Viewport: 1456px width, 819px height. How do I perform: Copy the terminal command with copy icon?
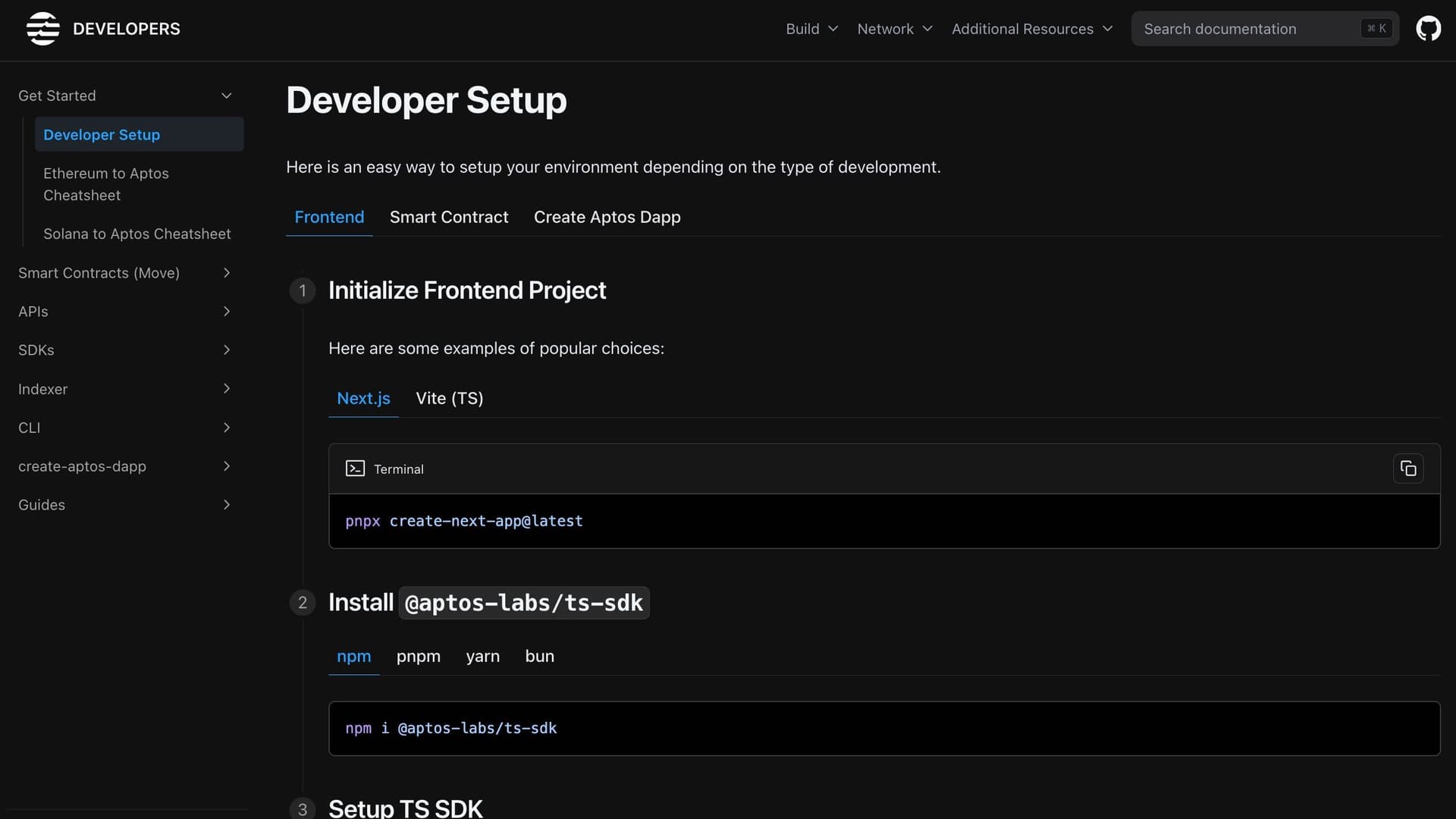click(x=1408, y=469)
